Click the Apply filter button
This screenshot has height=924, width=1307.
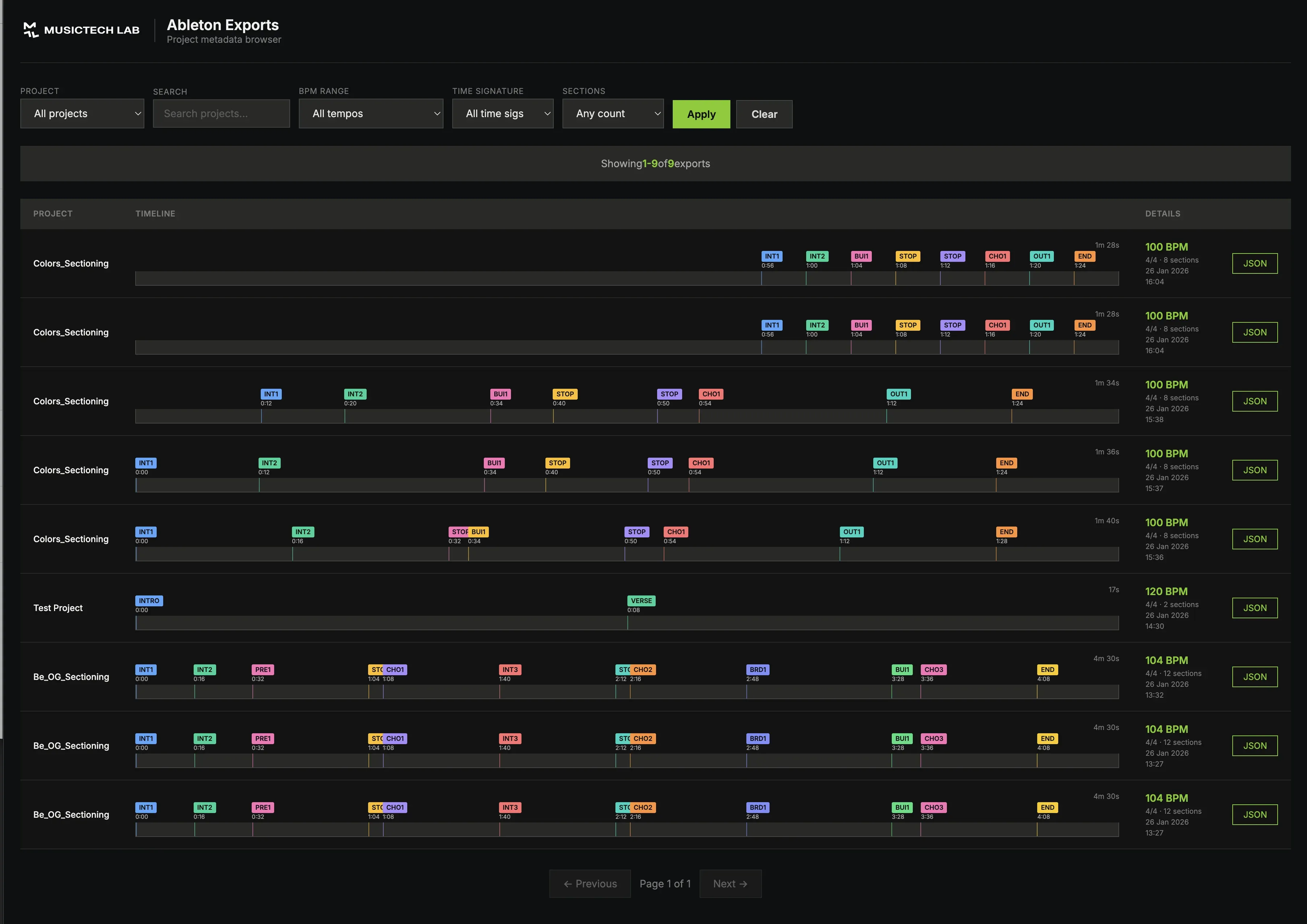click(x=701, y=114)
